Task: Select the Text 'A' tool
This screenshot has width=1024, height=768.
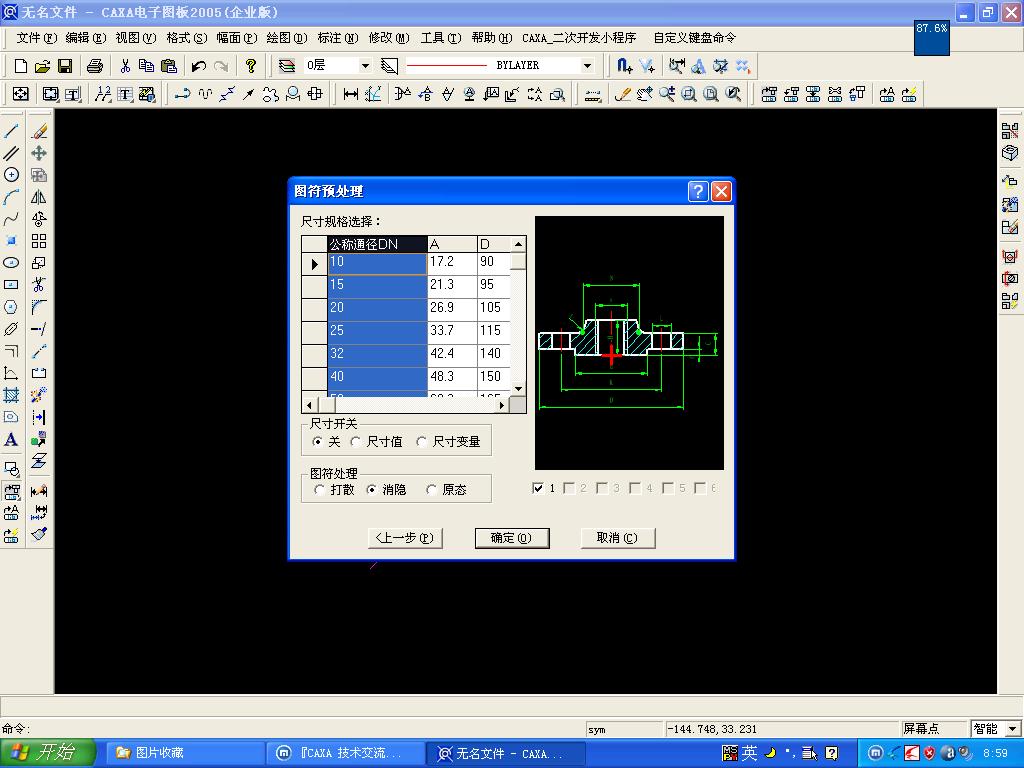Action: click(x=11, y=440)
